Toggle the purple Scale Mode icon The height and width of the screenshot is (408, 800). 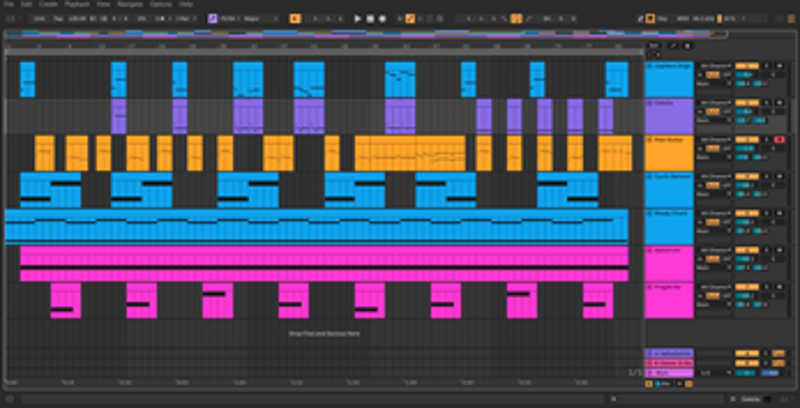[212, 18]
